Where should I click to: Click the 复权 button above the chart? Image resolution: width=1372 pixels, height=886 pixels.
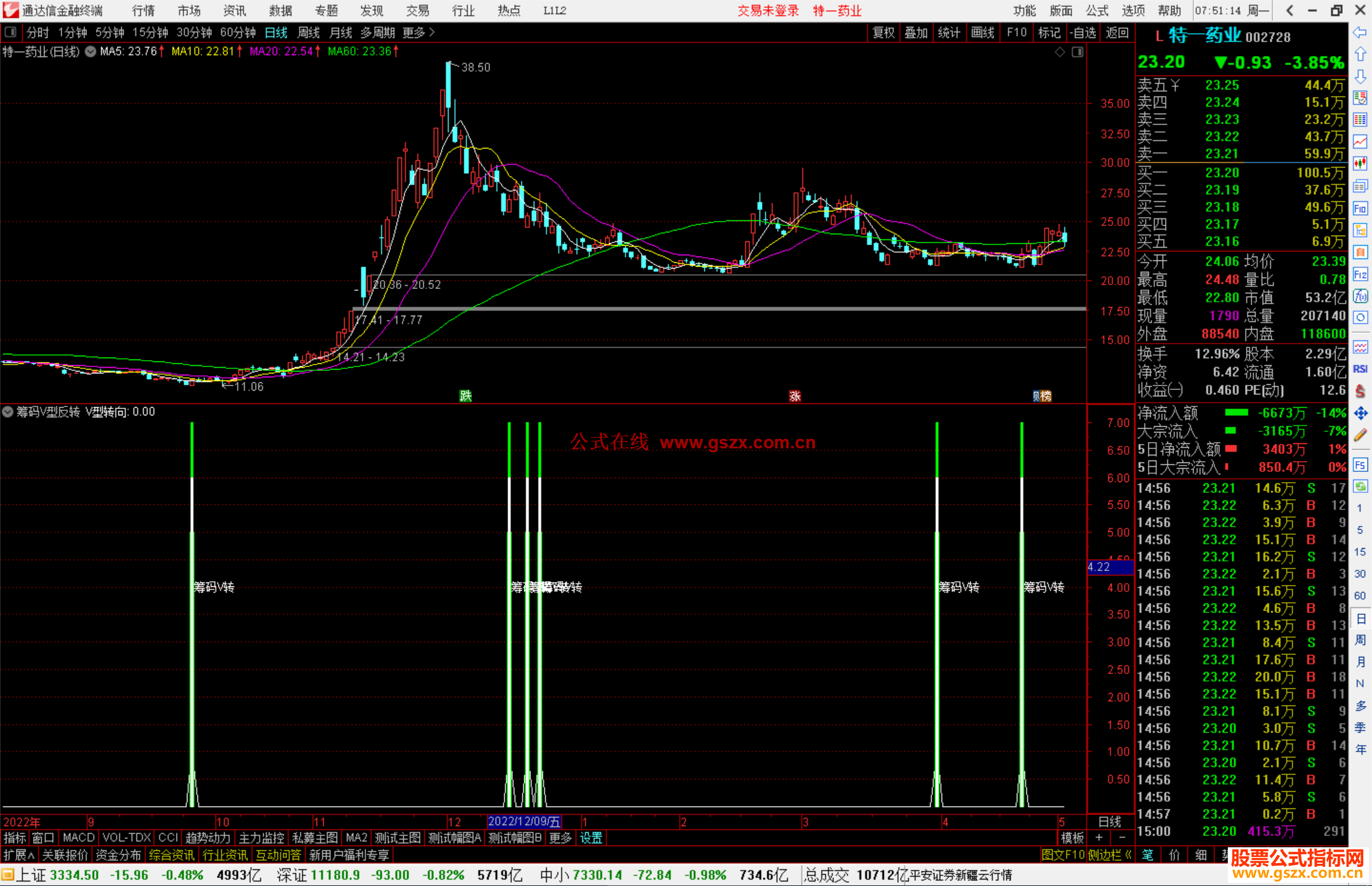tap(883, 32)
